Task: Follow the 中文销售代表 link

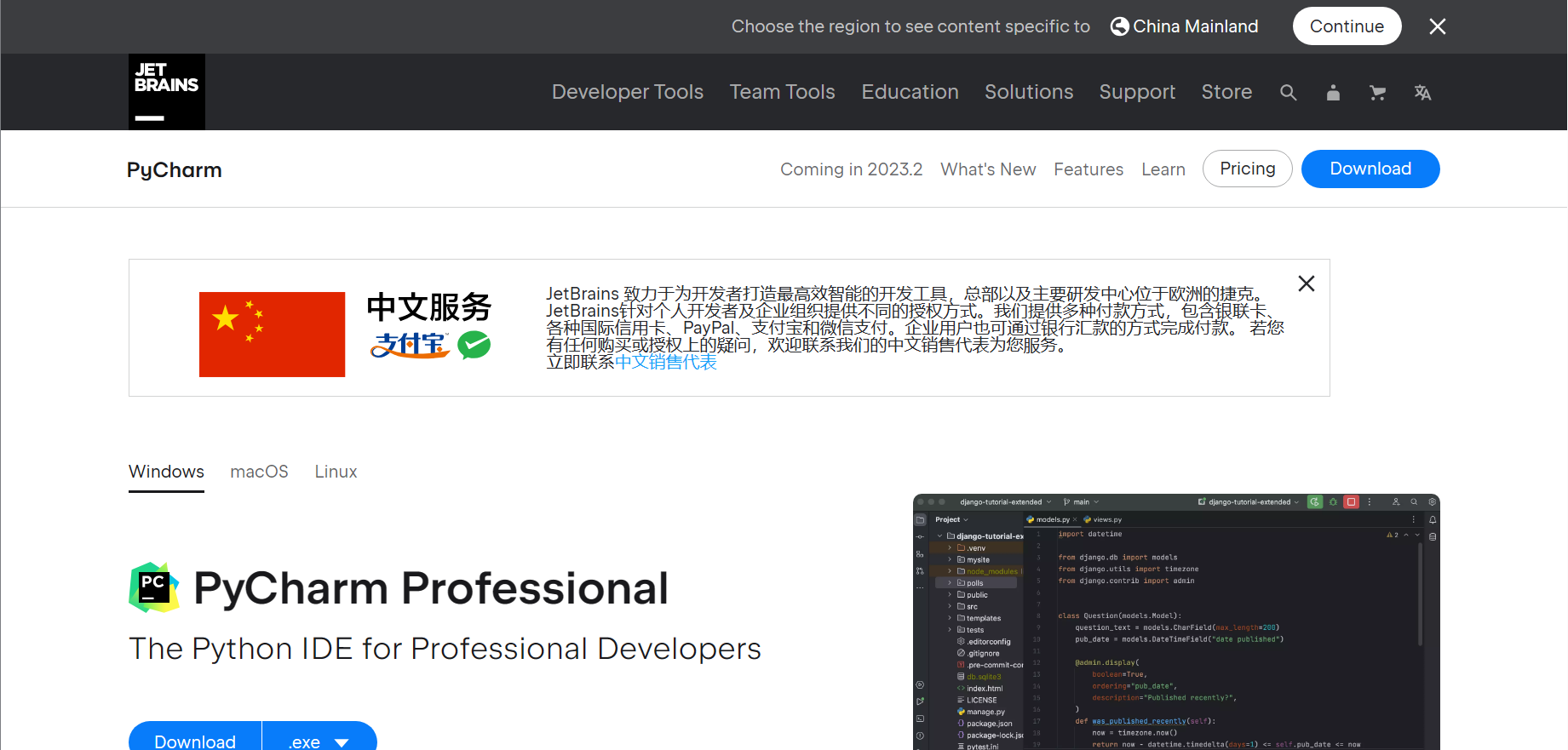Action: 666,363
